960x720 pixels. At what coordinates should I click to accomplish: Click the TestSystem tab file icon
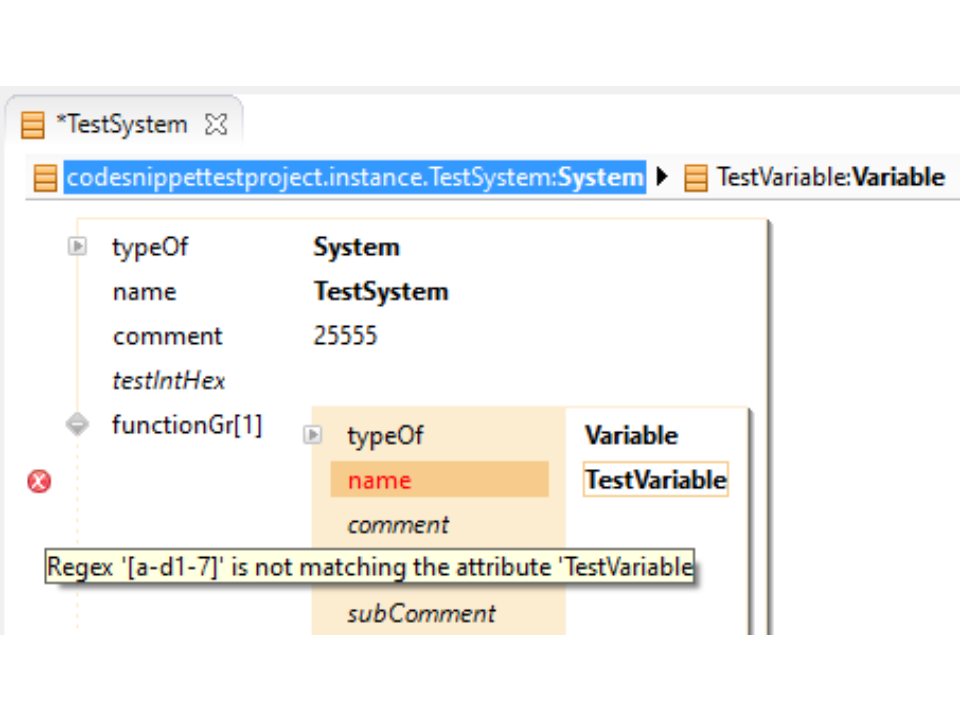tap(33, 125)
